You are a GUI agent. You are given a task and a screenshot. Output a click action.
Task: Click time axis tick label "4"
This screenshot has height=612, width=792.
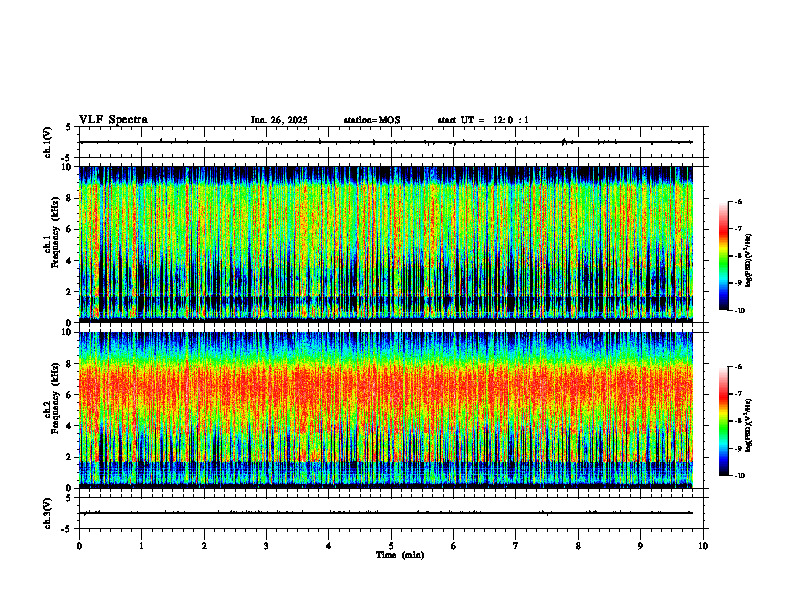click(329, 546)
